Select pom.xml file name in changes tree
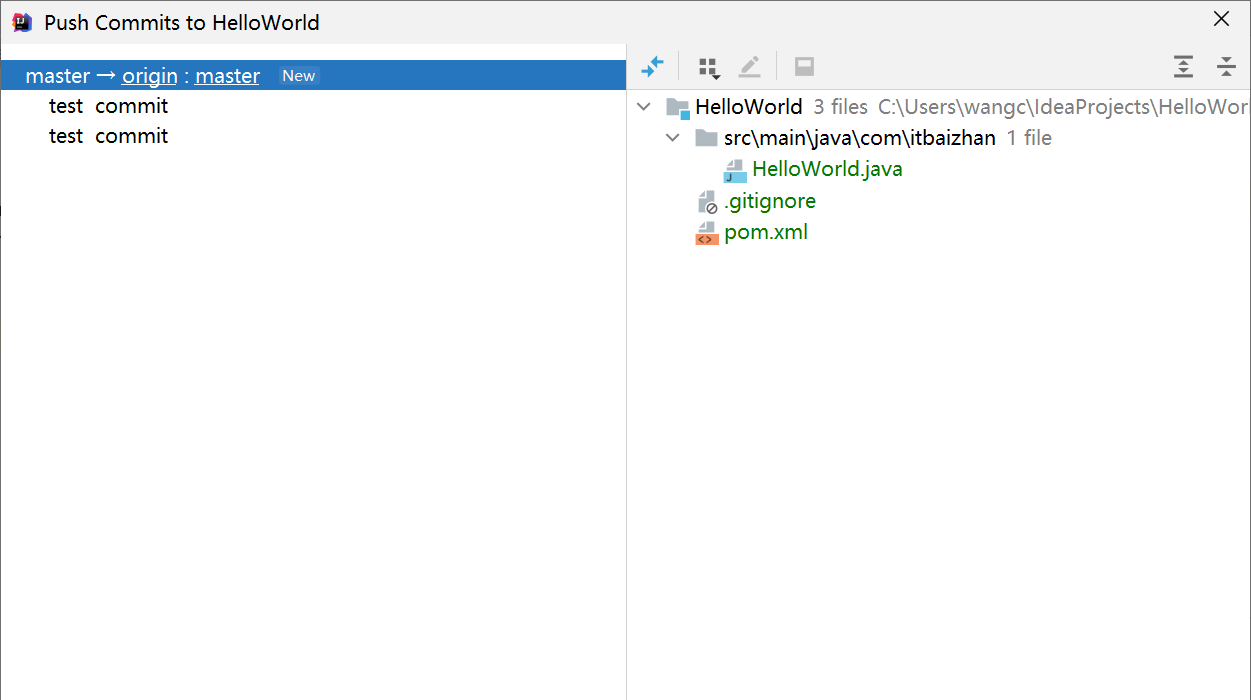1251x700 pixels. pos(766,232)
